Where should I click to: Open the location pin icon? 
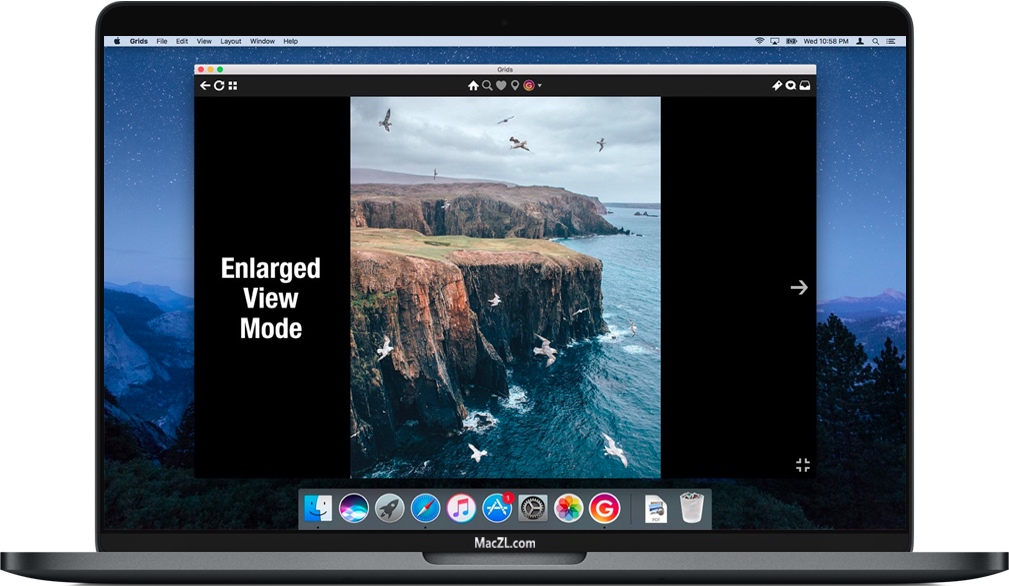[515, 86]
